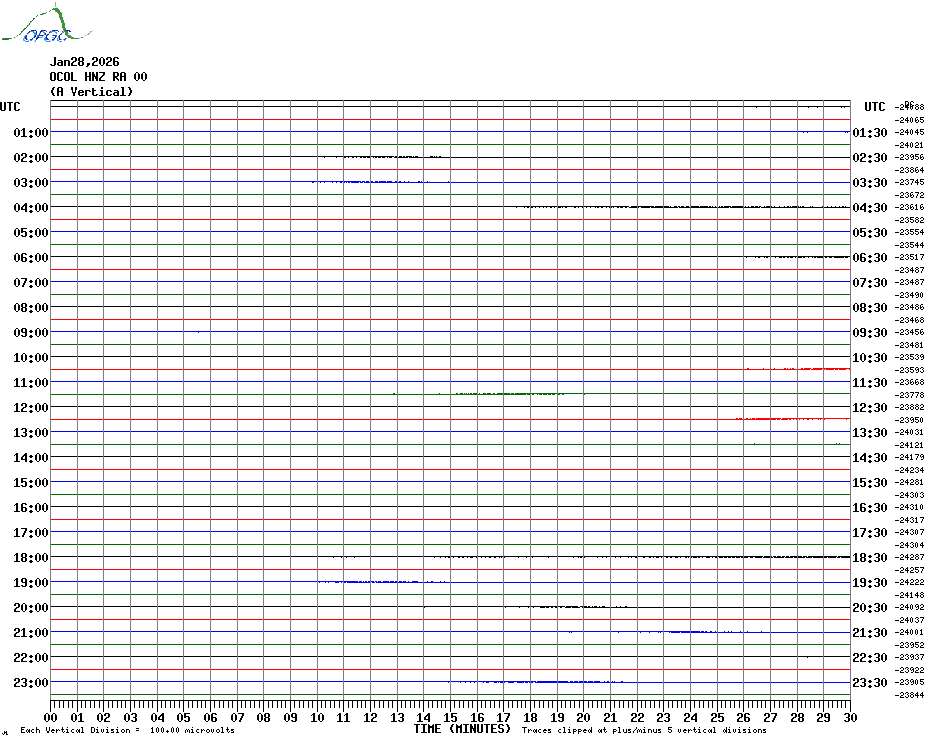
Task: Select the green signal burst on 11:30 row
Action: pos(505,394)
